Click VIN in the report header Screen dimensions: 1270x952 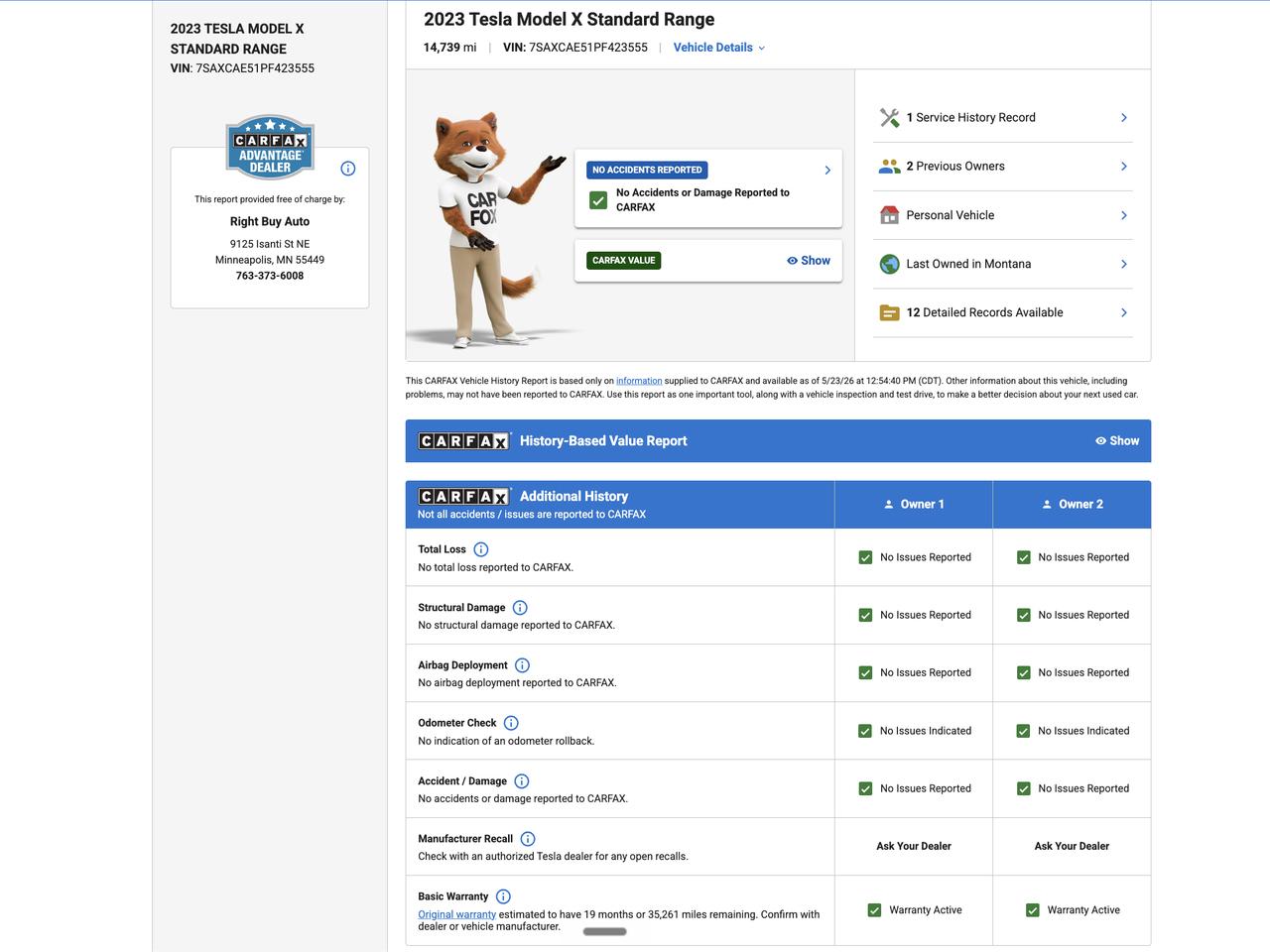(x=575, y=48)
